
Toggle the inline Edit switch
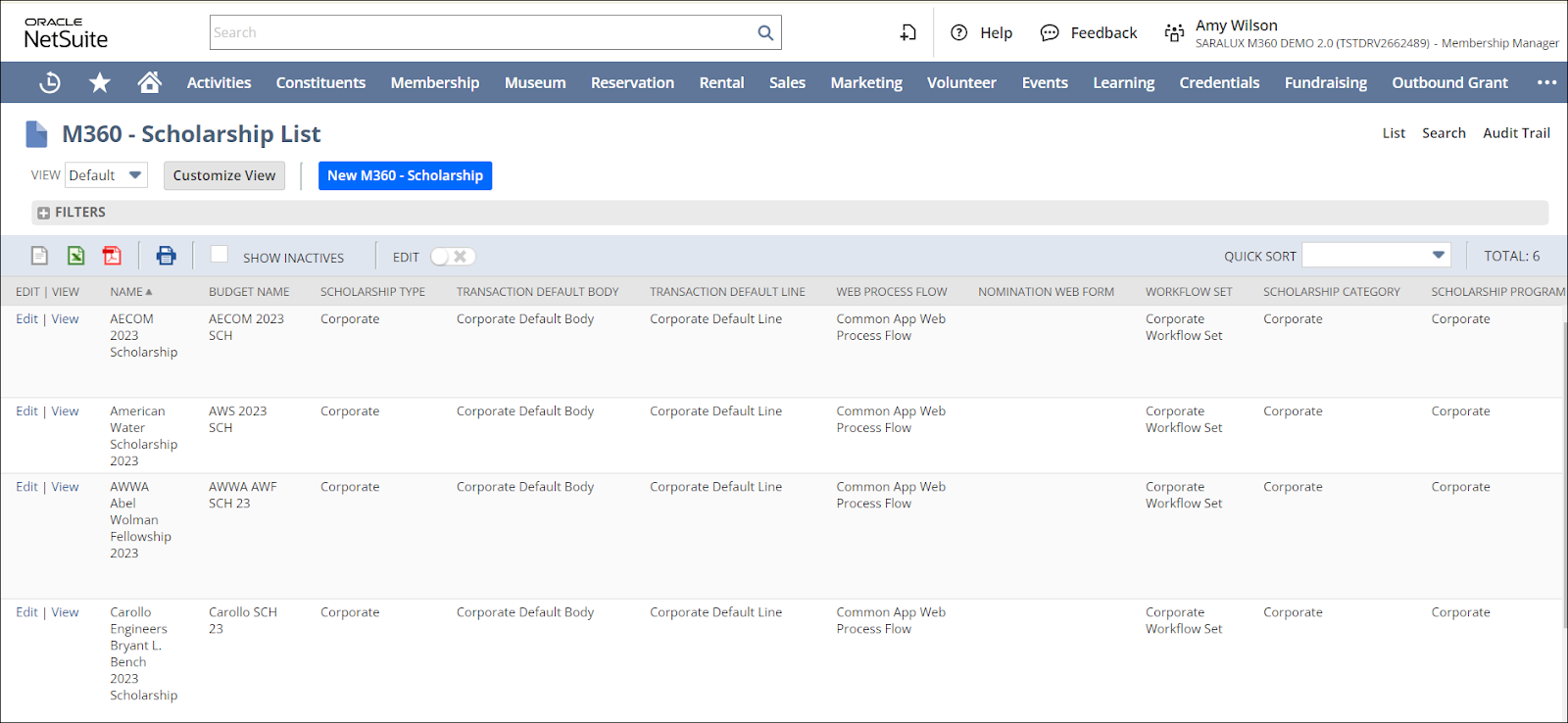click(453, 257)
